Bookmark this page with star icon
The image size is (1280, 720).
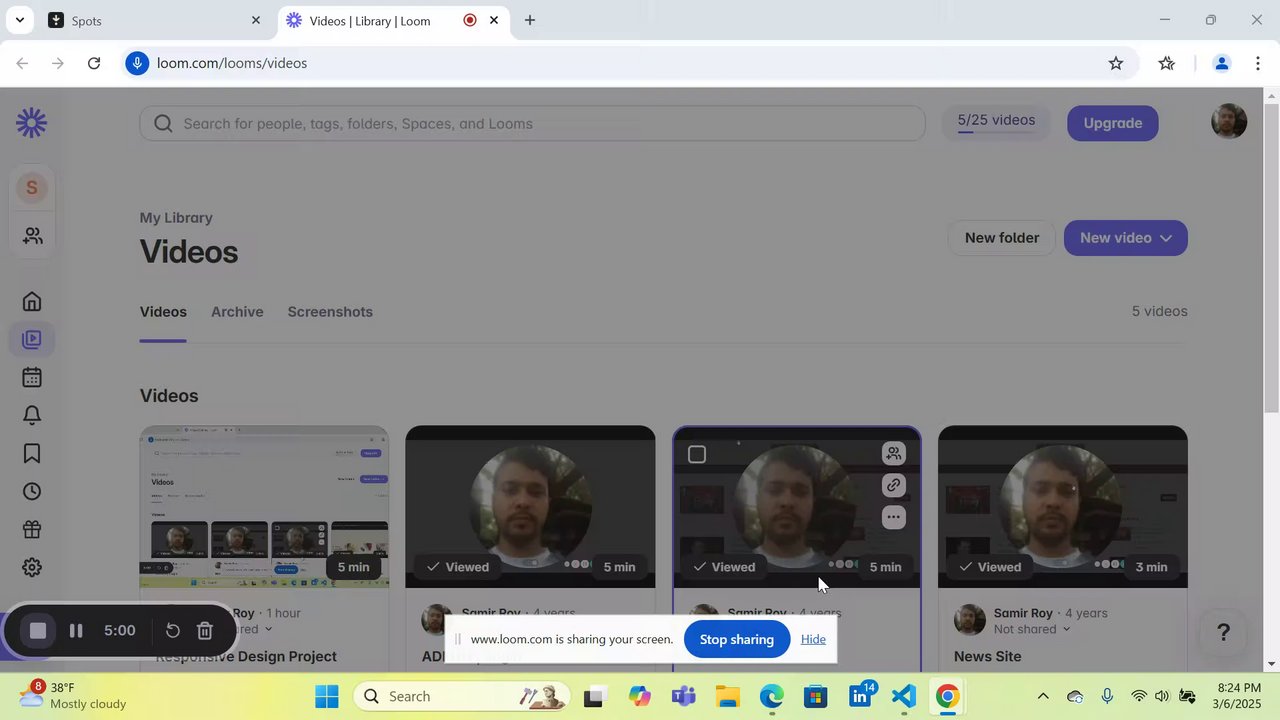[x=1116, y=63]
